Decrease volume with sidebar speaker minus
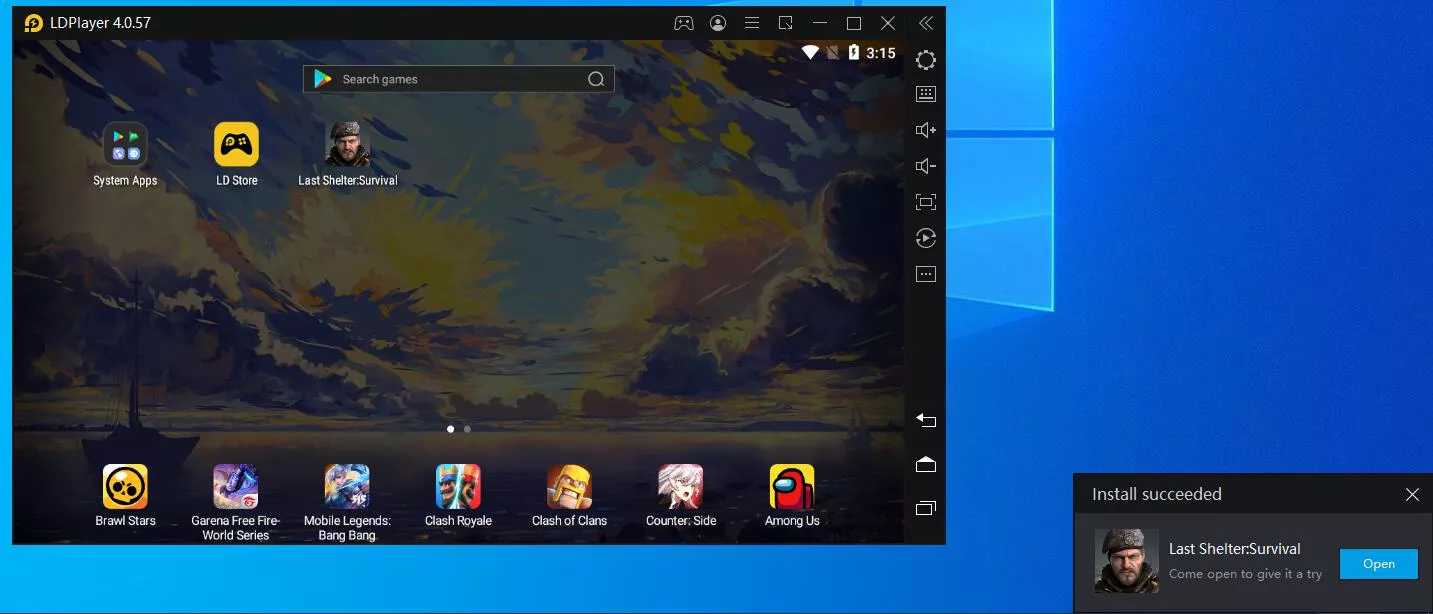 926,166
